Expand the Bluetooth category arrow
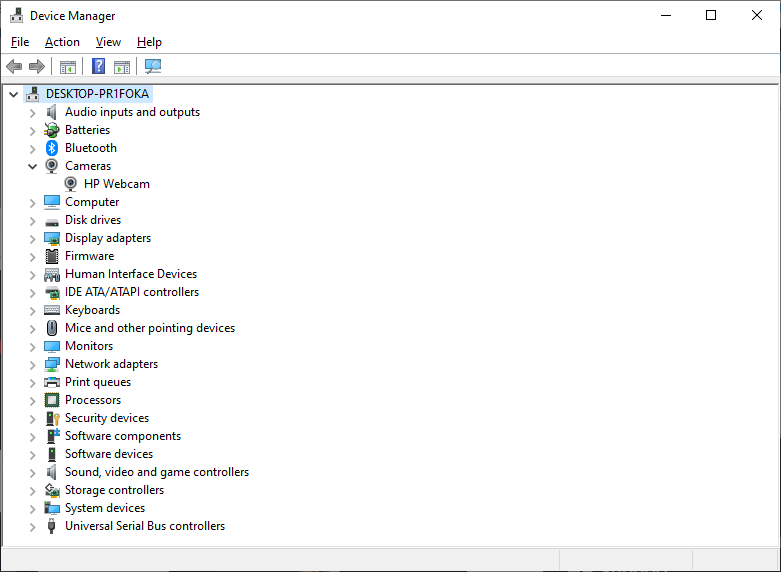The image size is (781, 572). [32, 149]
